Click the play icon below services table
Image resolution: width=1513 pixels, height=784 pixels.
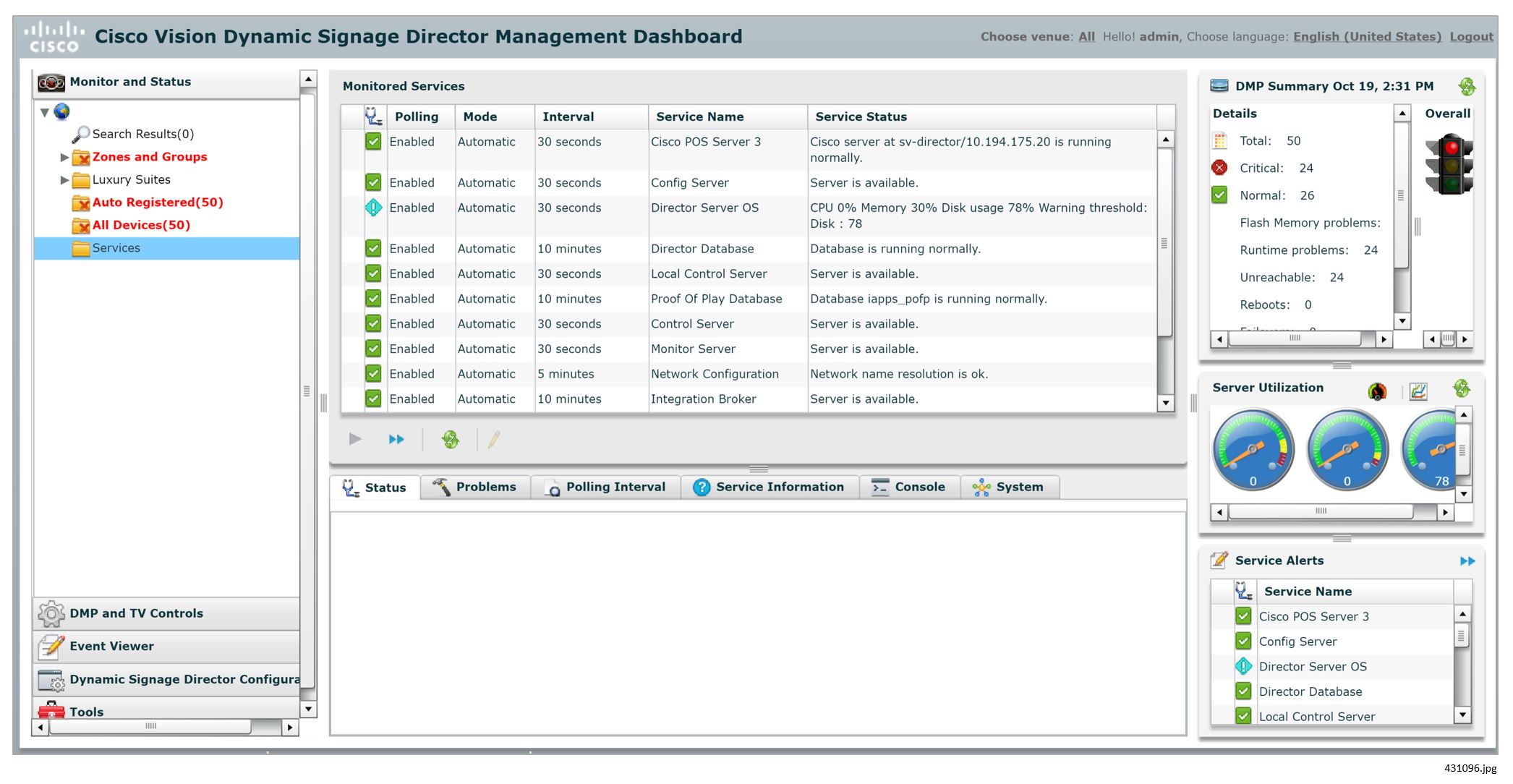(x=355, y=439)
